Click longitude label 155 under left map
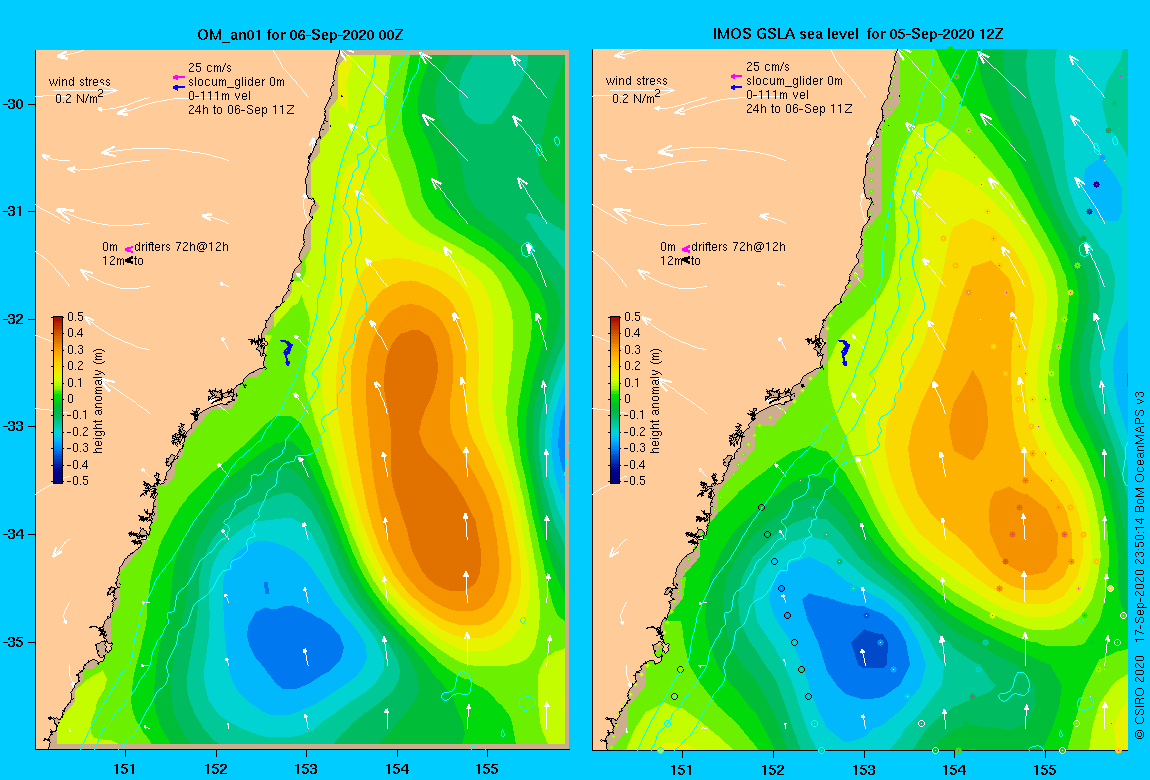 tap(486, 768)
